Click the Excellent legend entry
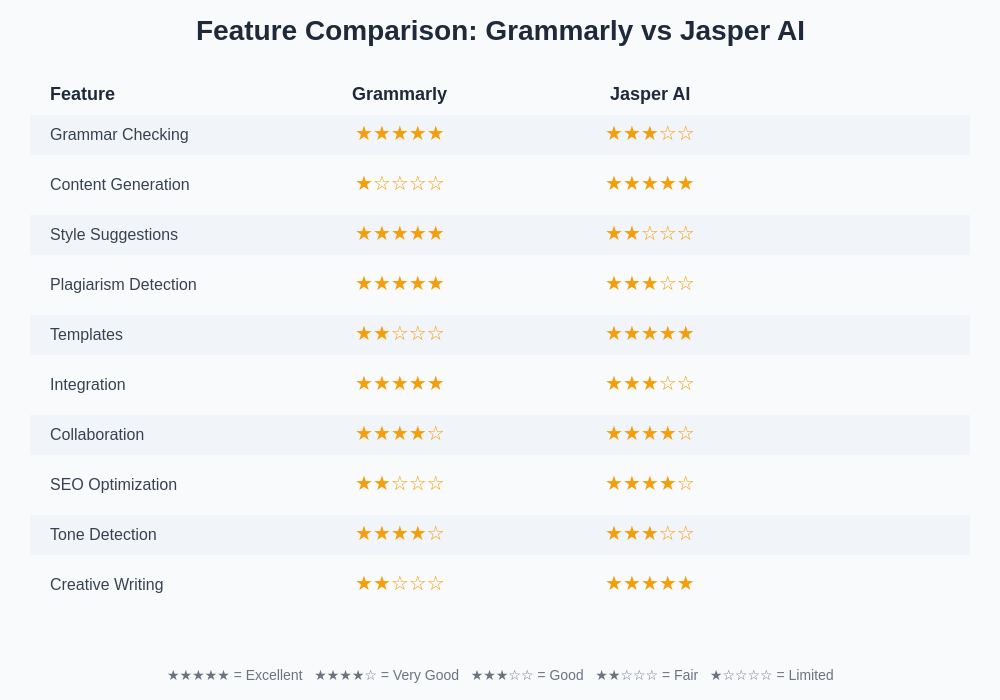This screenshot has height=700, width=1000. point(235,675)
